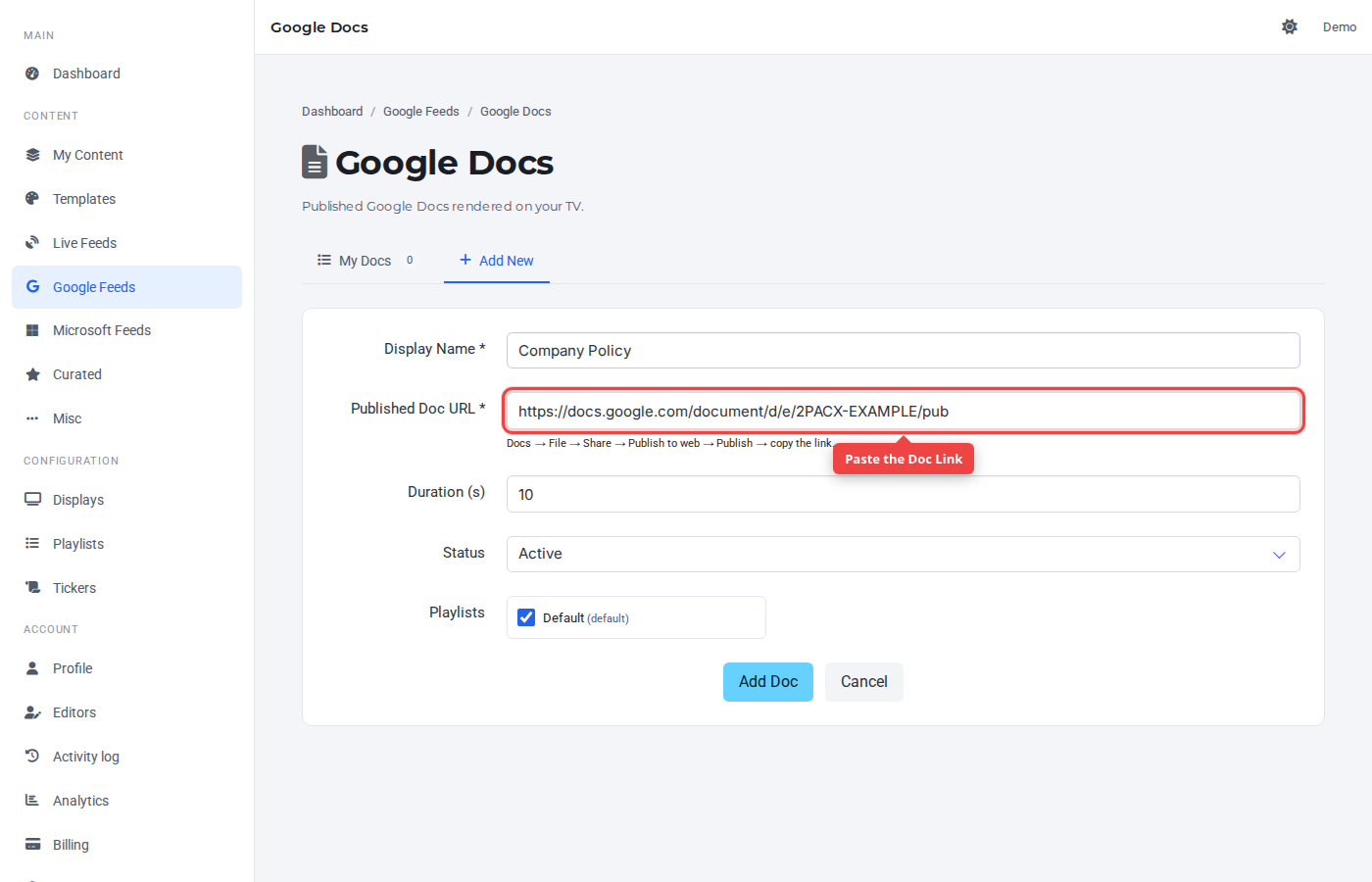The height and width of the screenshot is (882, 1372).
Task: Click the Templates palette icon
Action: pyautogui.click(x=32, y=199)
